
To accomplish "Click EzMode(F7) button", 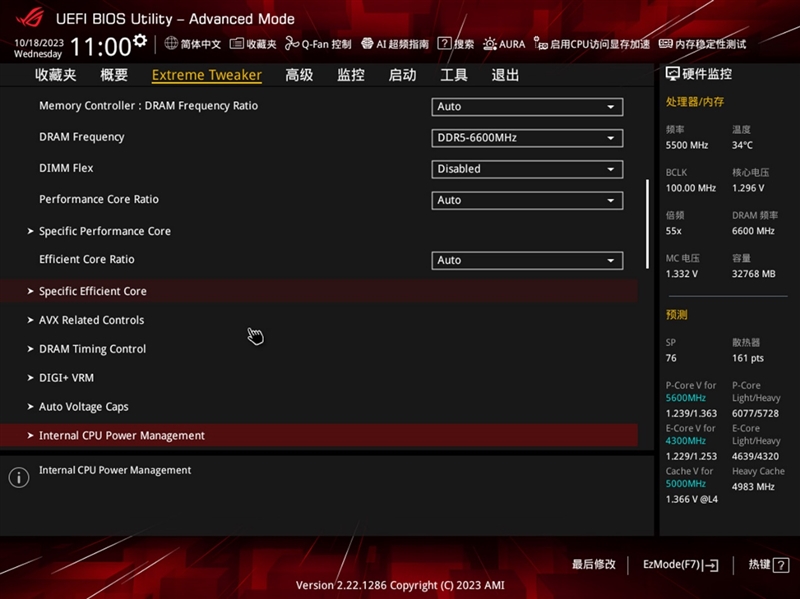I will click(x=681, y=564).
